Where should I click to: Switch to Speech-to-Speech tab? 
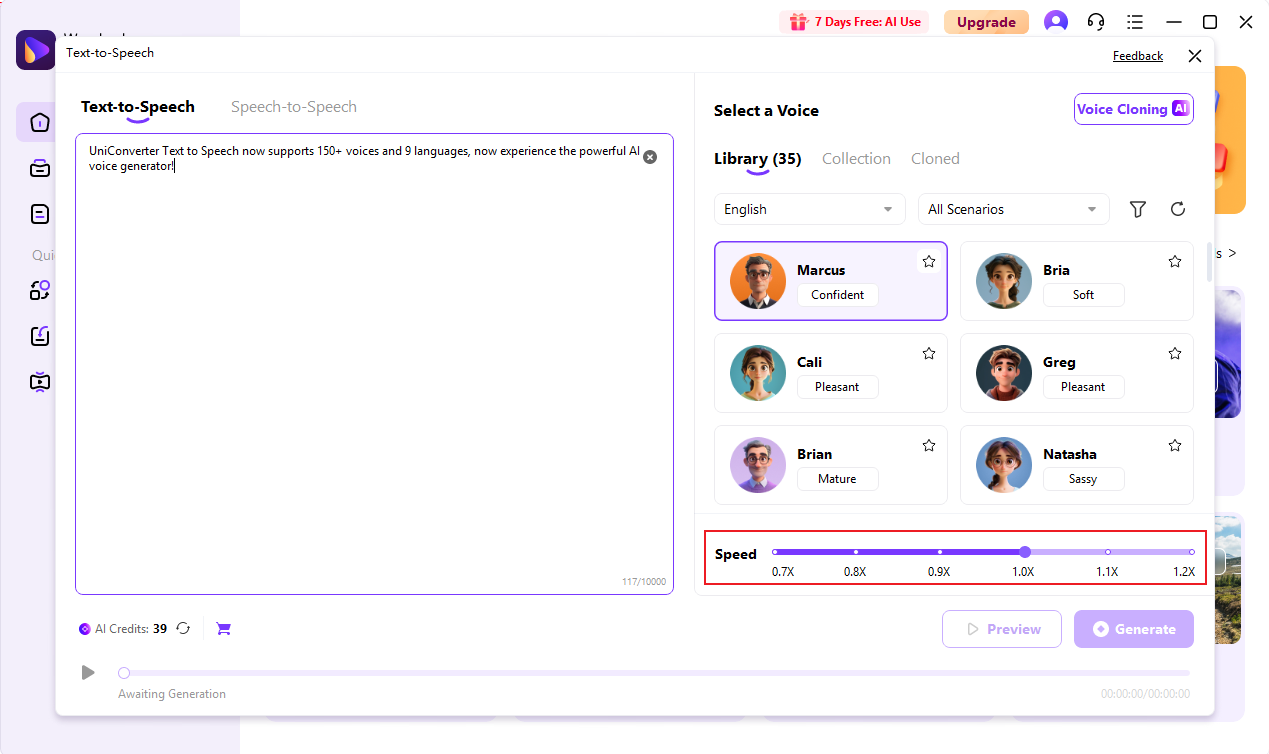(294, 107)
